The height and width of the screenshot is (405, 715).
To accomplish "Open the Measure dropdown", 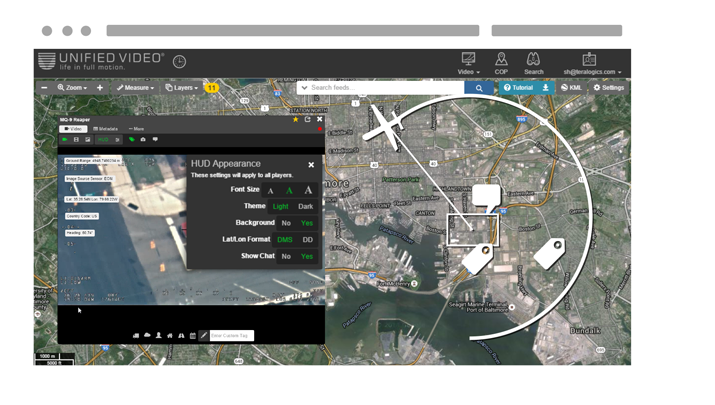I will click(135, 88).
